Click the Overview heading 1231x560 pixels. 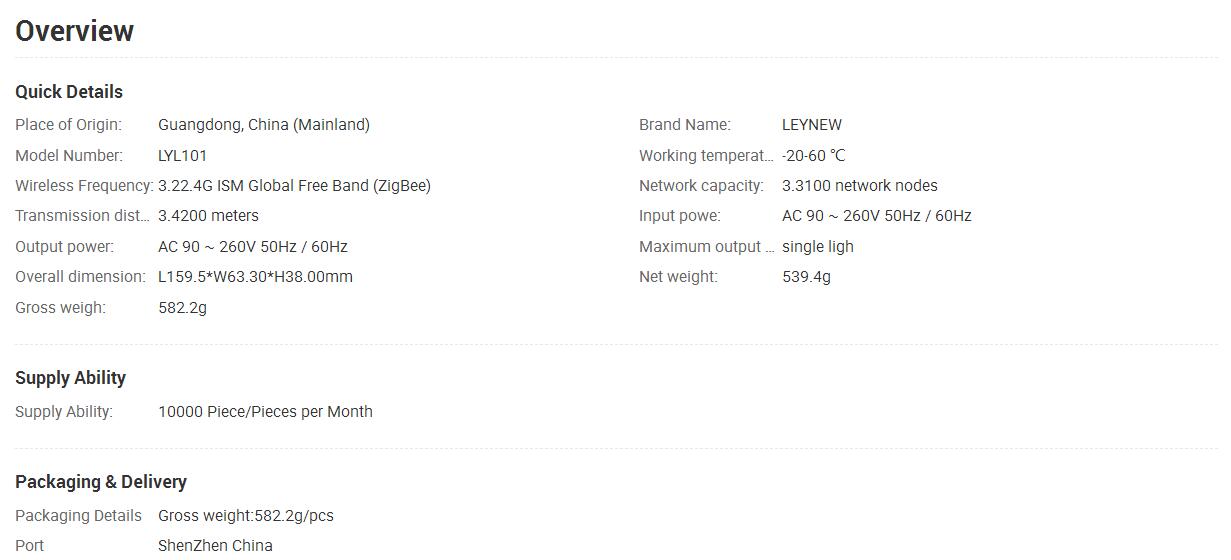click(x=74, y=31)
